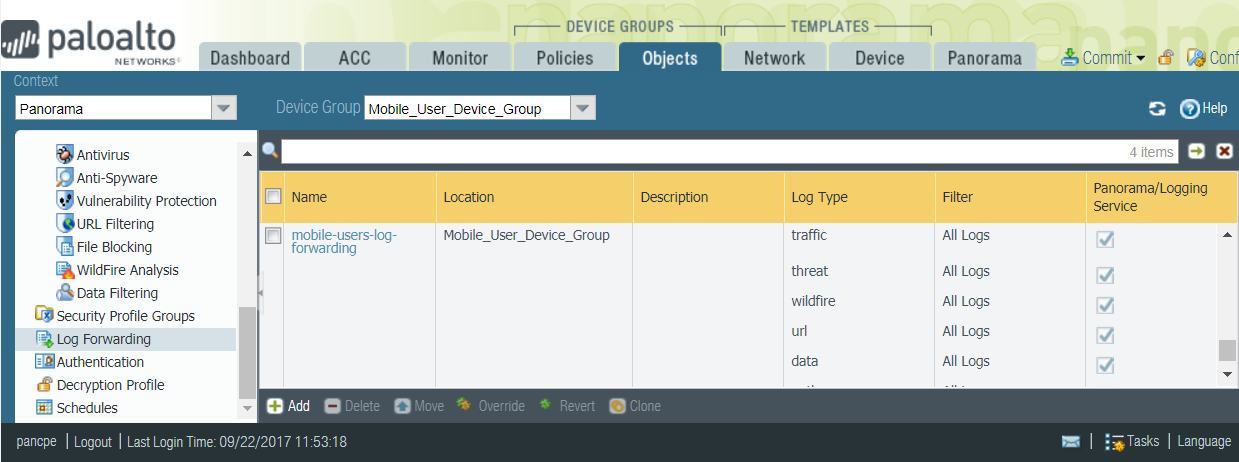Open Tasks manager in the bottom bar
The height and width of the screenshot is (462, 1239).
(x=1132, y=441)
